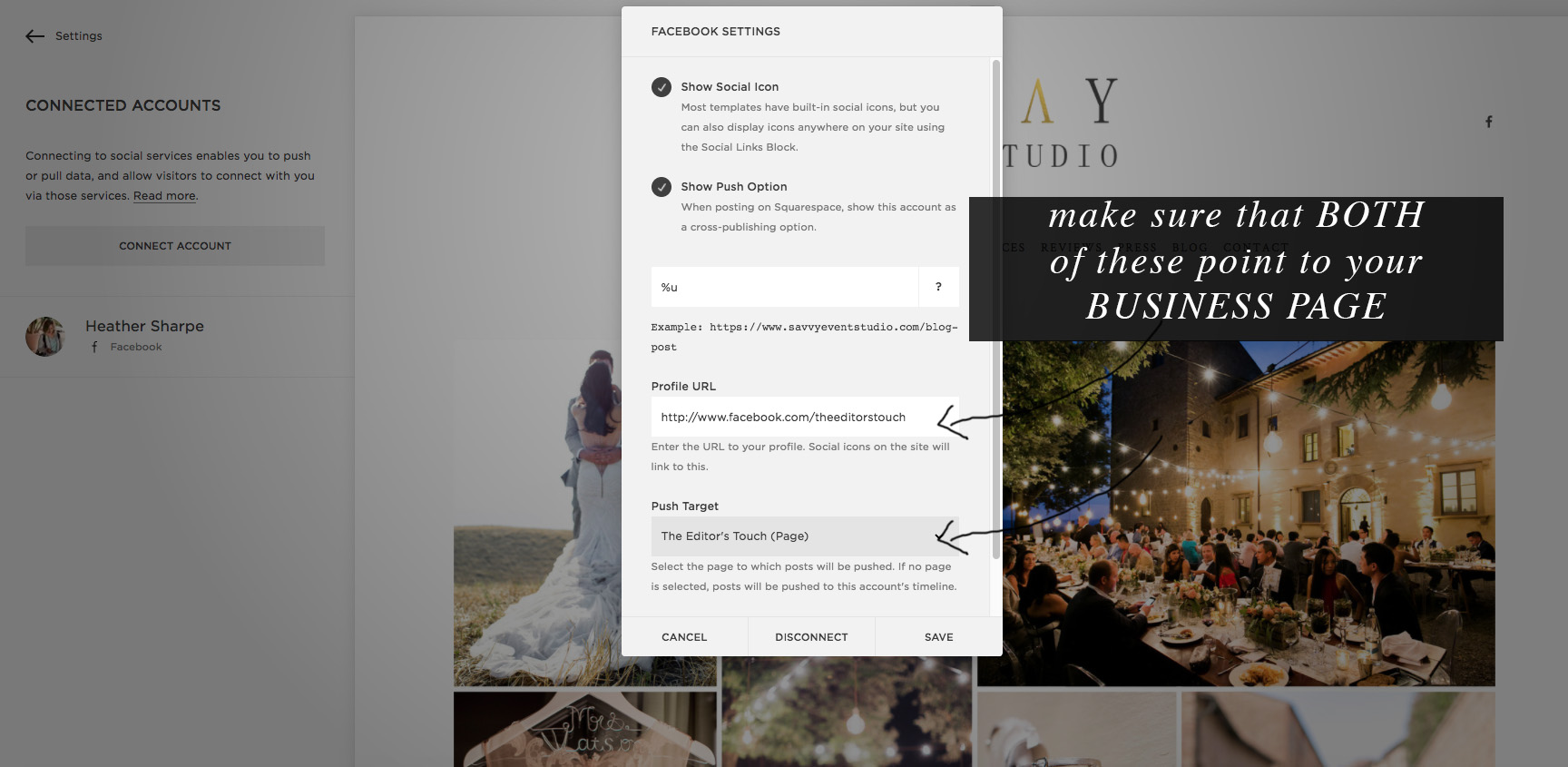Click the Show Push Option label
Screen dimensions: 1568x767
734,187
